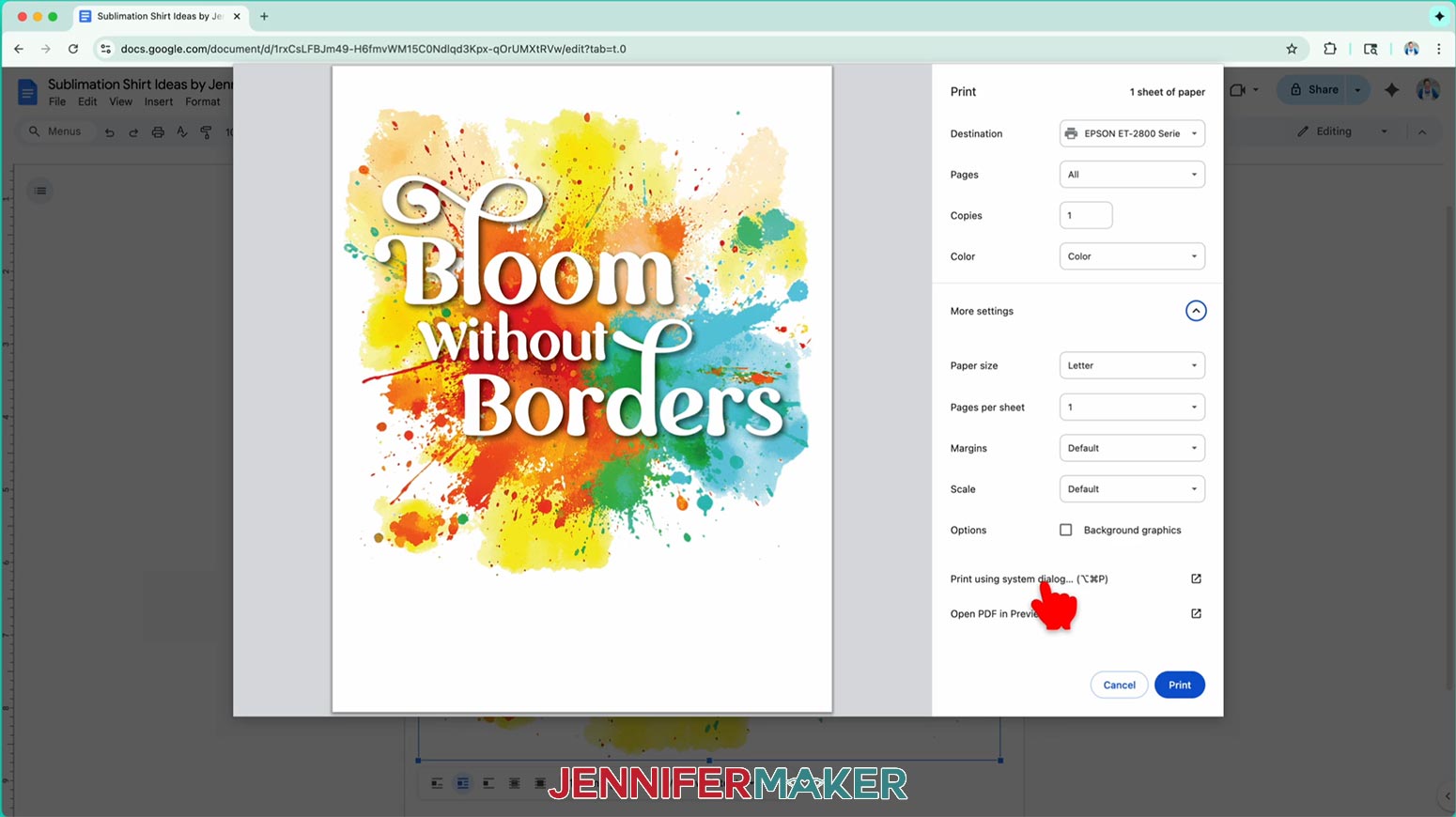Click Open PDF in Preview link

[996, 613]
